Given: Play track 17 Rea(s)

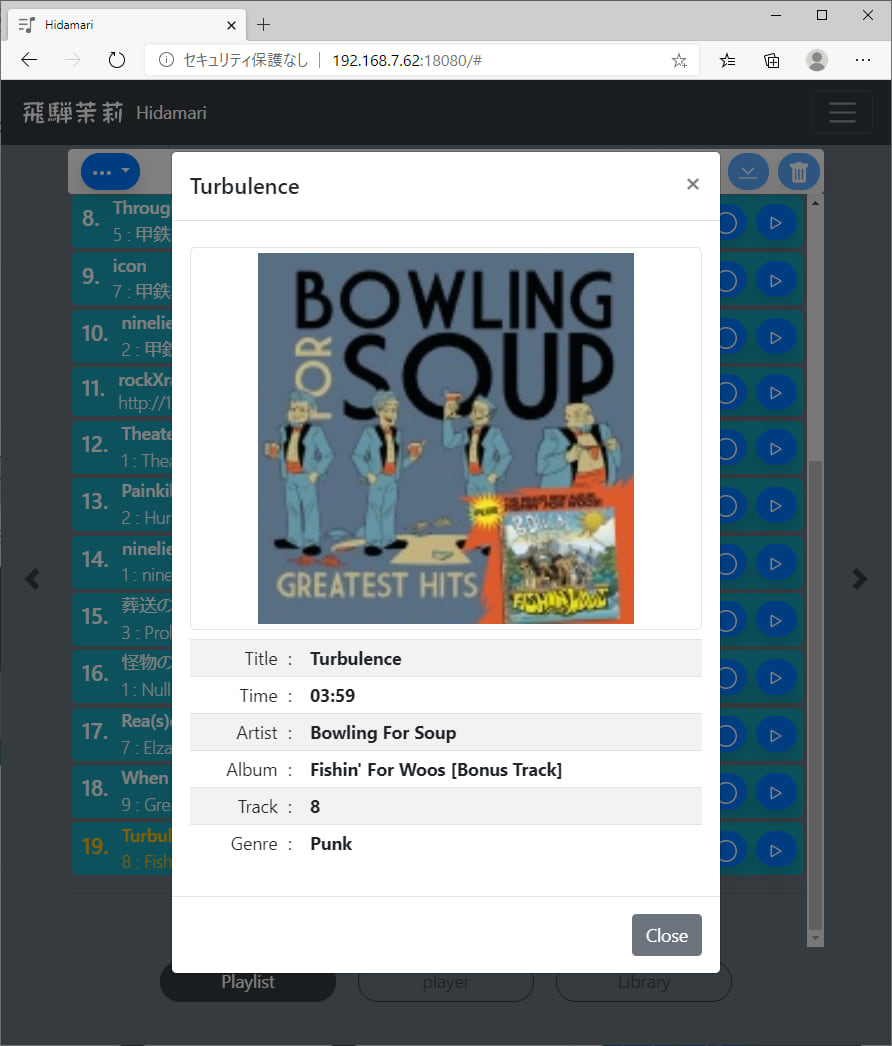Looking at the screenshot, I should pos(776,735).
